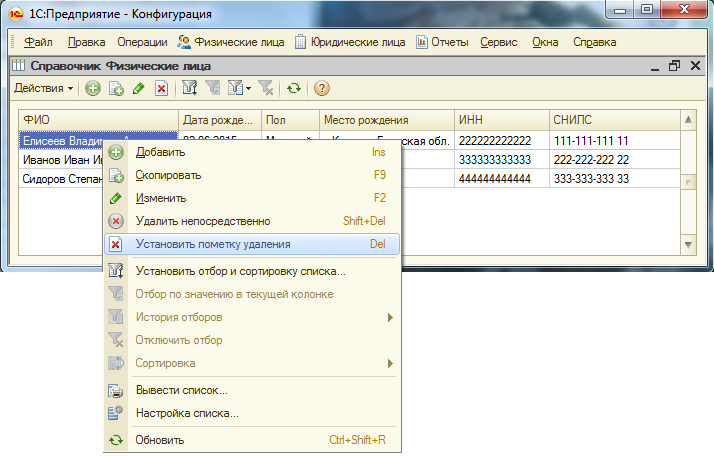714x456 pixels.
Task: Open the Действия dropdown menu
Action: click(x=43, y=88)
